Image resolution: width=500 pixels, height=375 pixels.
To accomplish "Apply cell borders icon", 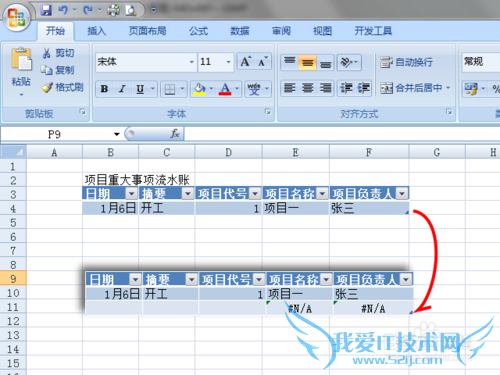I will (x=170, y=89).
